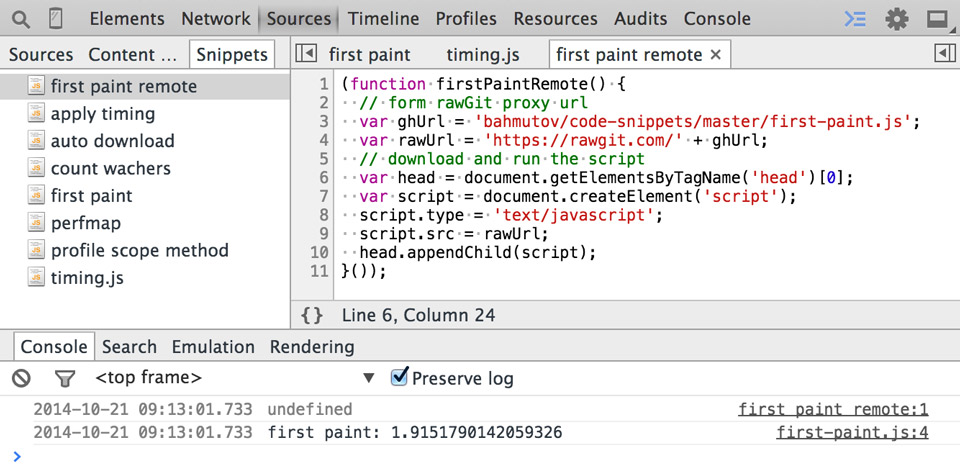Open first-paint.js:4 source link
This screenshot has width=960, height=475.
click(852, 433)
